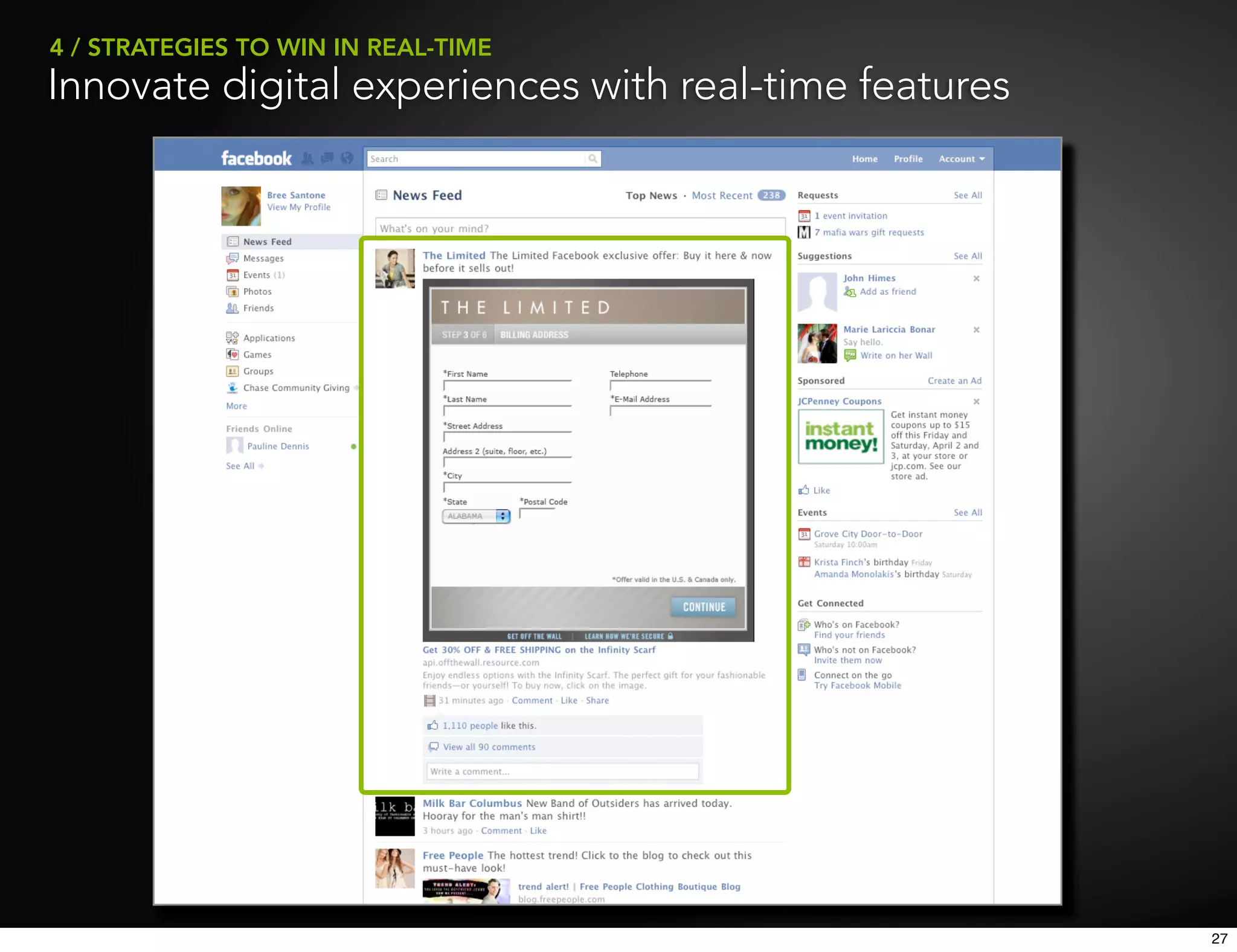This screenshot has height=952, width=1237.
Task: Open notifications globe icon
Action: [x=347, y=158]
